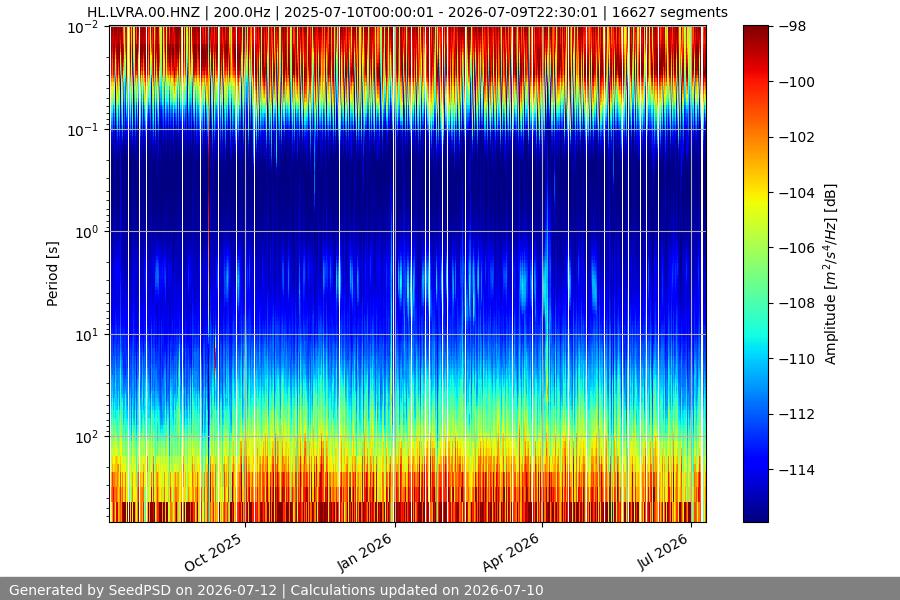This screenshot has width=900, height=600.
Task: Click the 'Apr 2026' date tick label
Action: click(511, 552)
